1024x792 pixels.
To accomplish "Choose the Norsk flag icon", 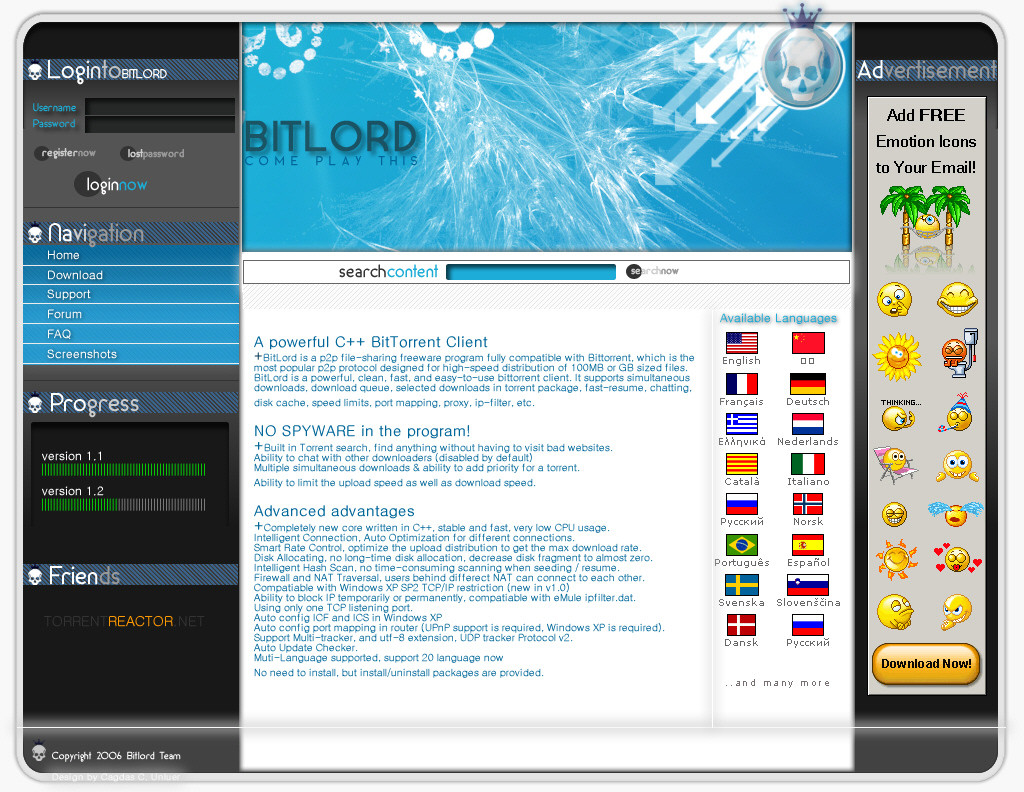I will [808, 504].
